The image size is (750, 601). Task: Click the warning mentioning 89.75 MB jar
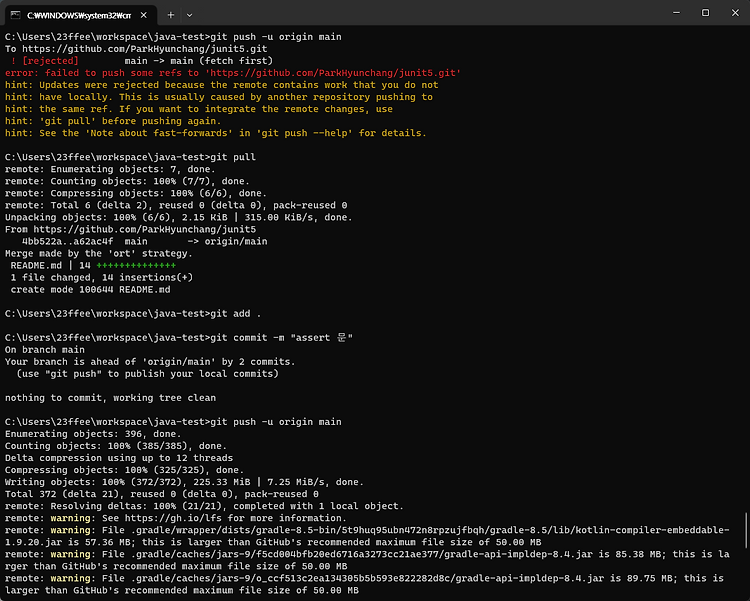coord(364,584)
